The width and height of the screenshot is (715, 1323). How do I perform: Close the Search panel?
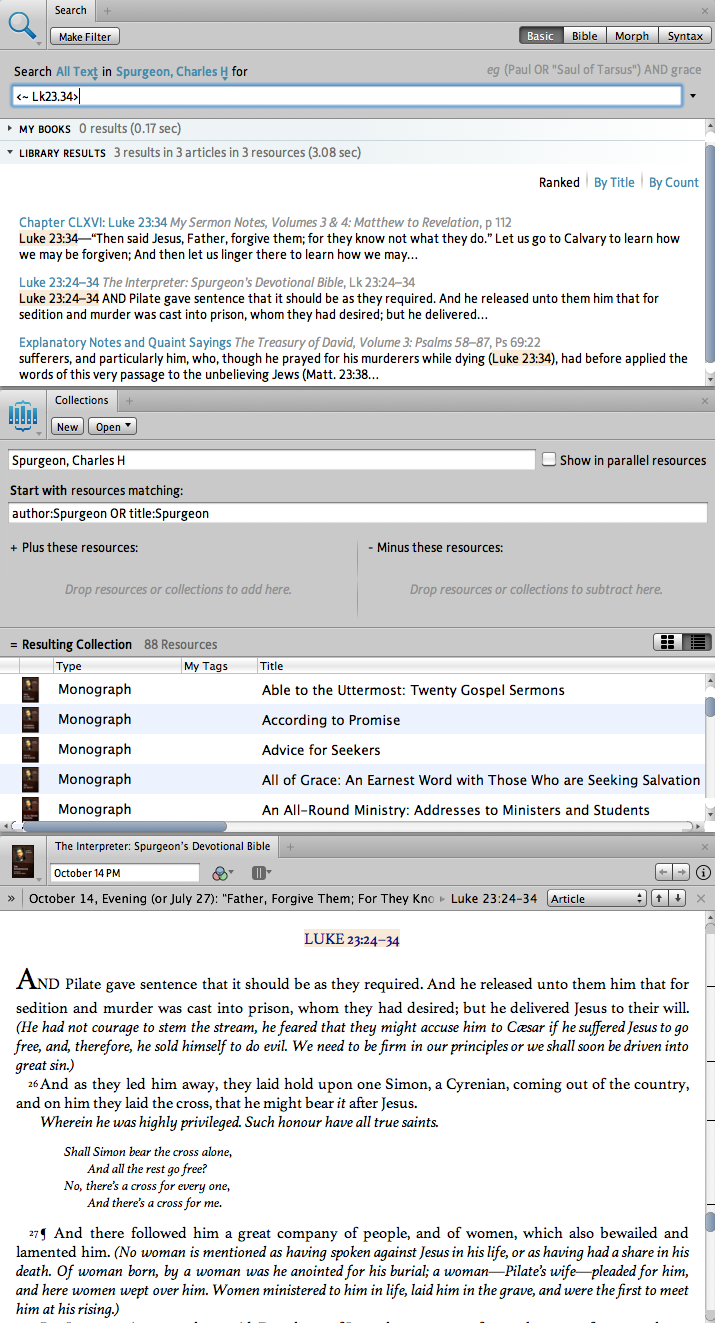[704, 10]
